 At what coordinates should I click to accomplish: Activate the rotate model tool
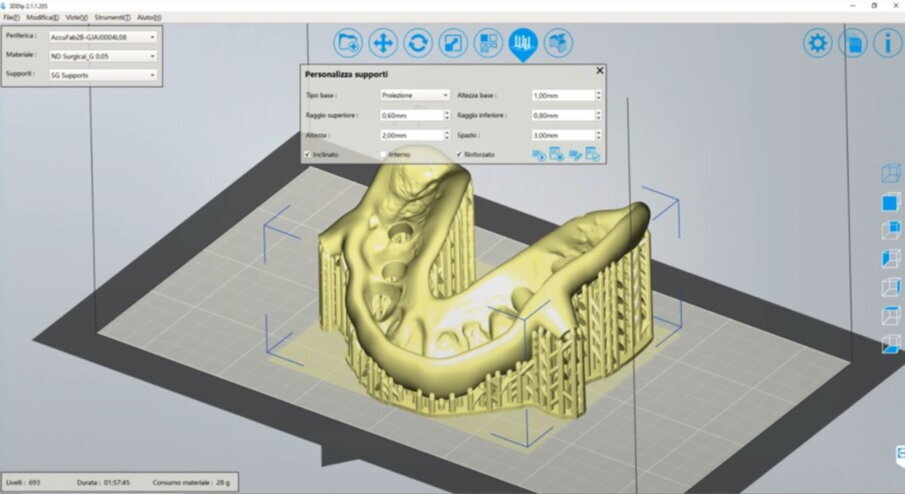pos(418,43)
